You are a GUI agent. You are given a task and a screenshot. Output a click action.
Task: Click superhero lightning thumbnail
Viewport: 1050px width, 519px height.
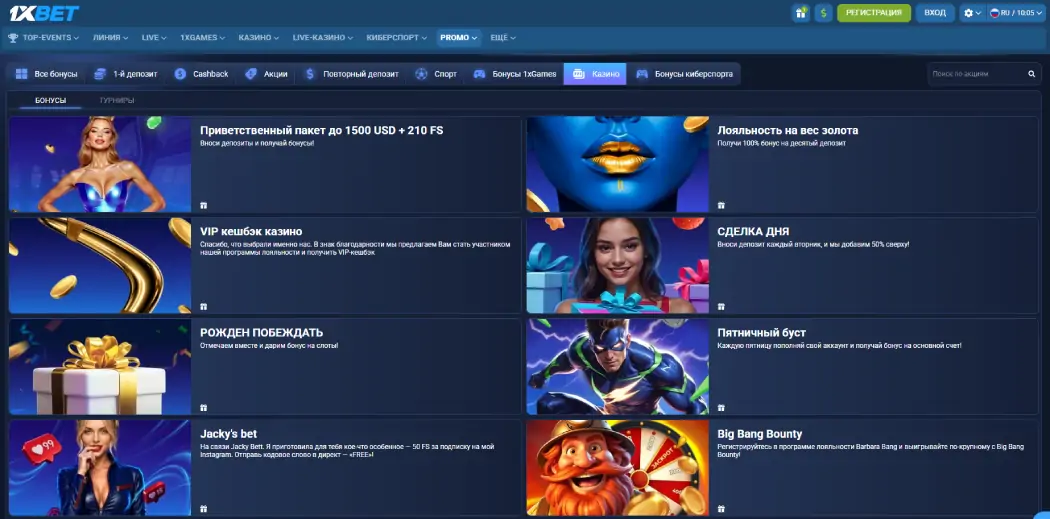617,366
